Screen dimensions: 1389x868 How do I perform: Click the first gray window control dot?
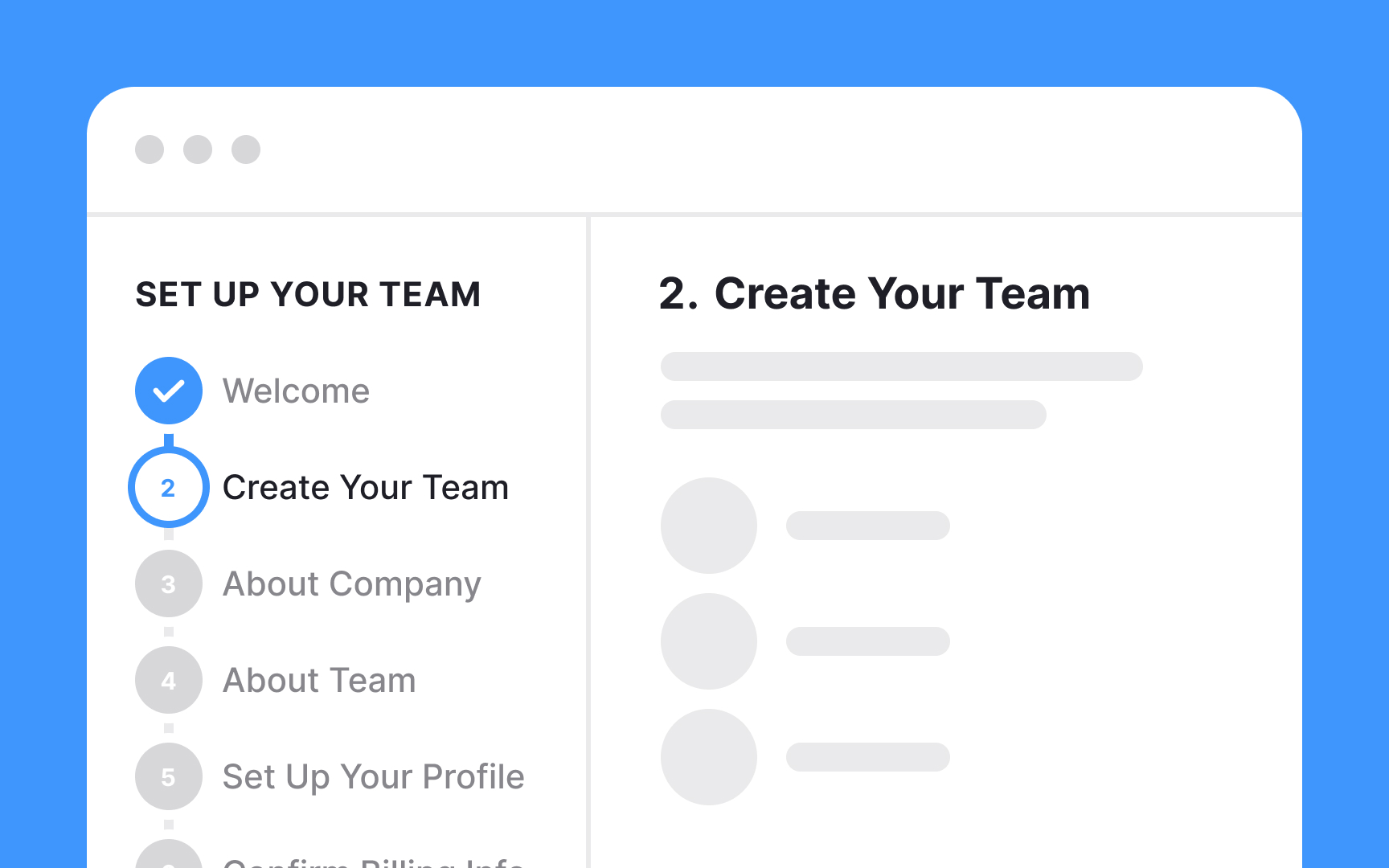pyautogui.click(x=150, y=149)
